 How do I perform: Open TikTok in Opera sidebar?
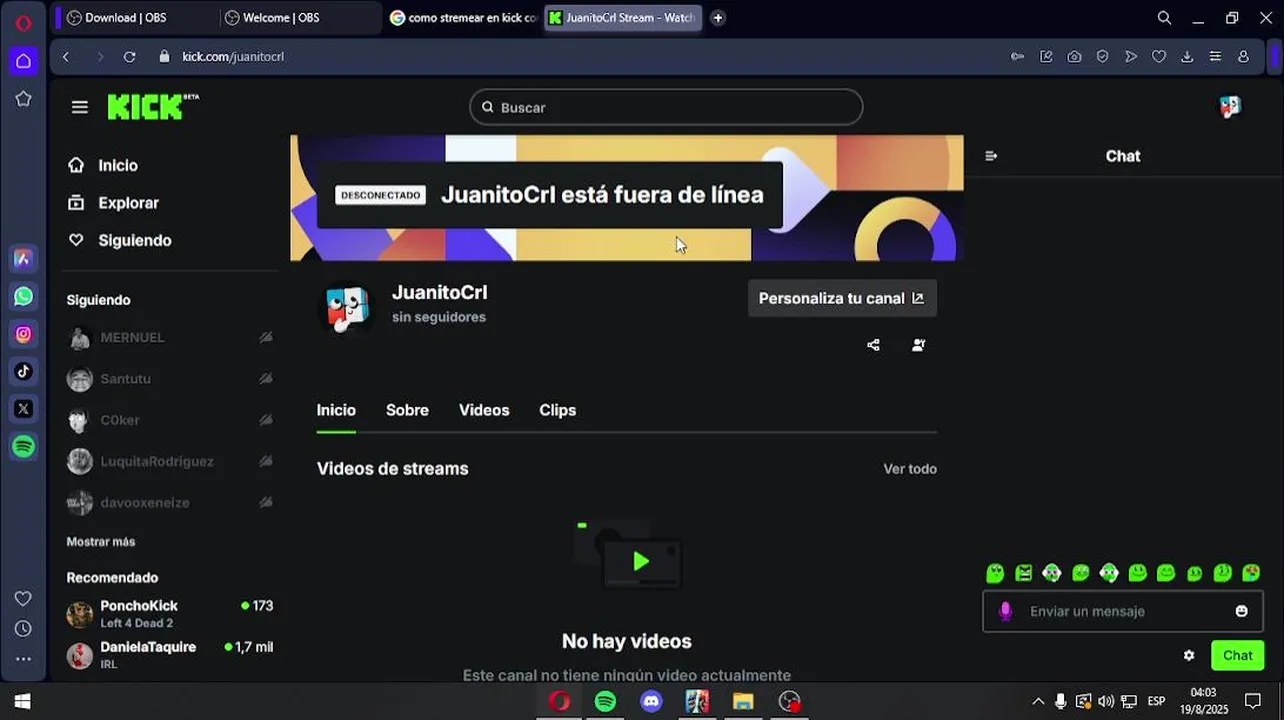[23, 371]
